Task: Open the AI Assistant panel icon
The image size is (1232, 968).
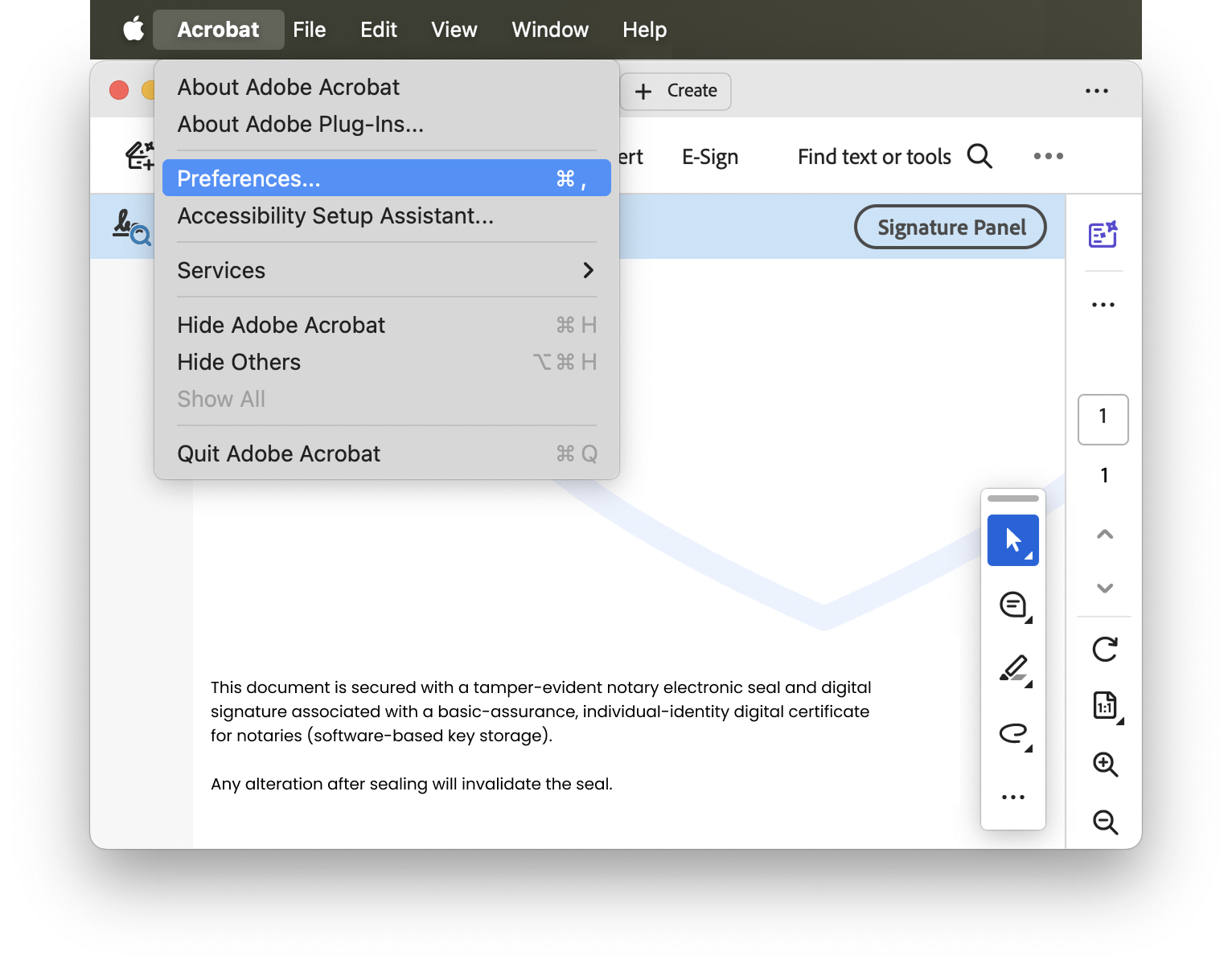Action: 1103,234
